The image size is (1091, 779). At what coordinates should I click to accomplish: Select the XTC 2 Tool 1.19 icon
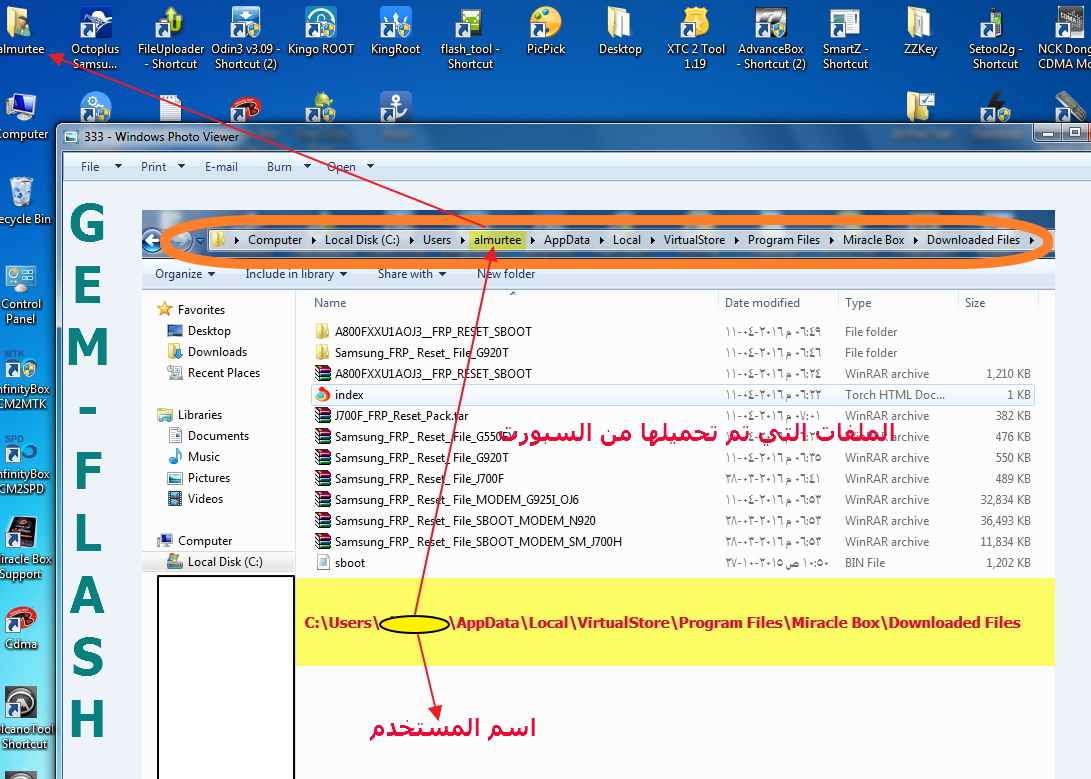tap(695, 38)
